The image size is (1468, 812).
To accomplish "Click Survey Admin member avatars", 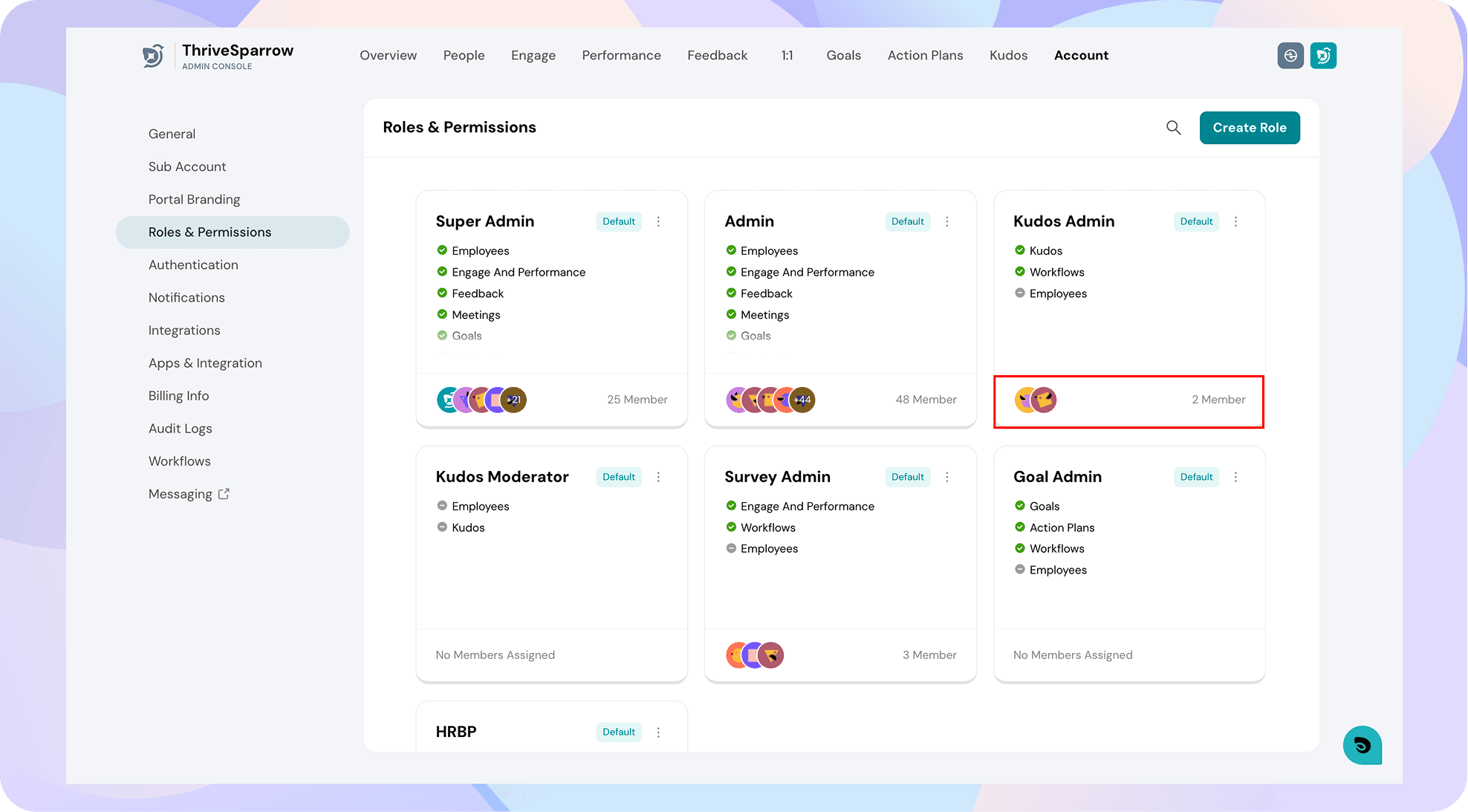I will click(755, 655).
